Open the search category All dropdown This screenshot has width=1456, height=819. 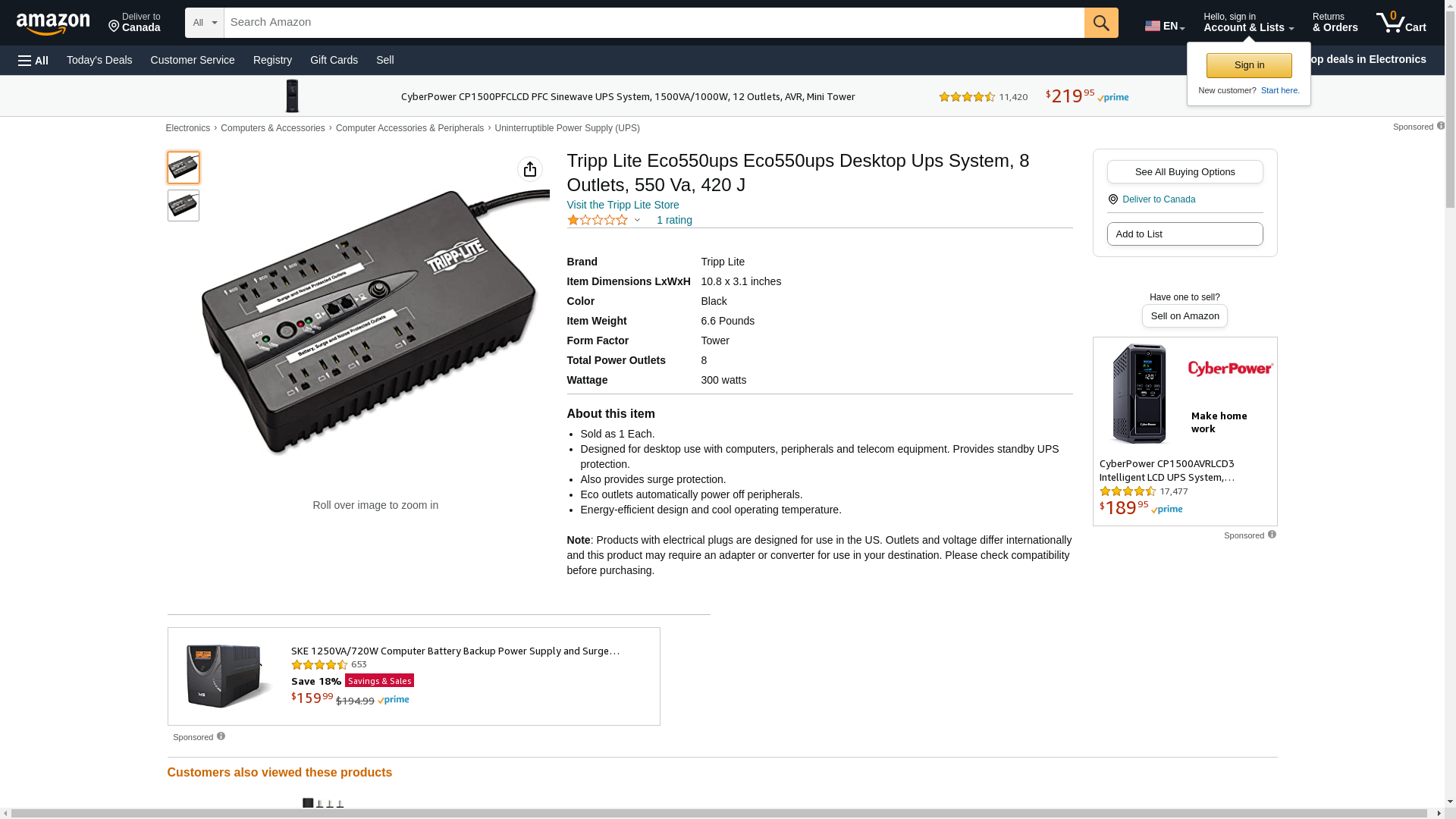tap(204, 23)
